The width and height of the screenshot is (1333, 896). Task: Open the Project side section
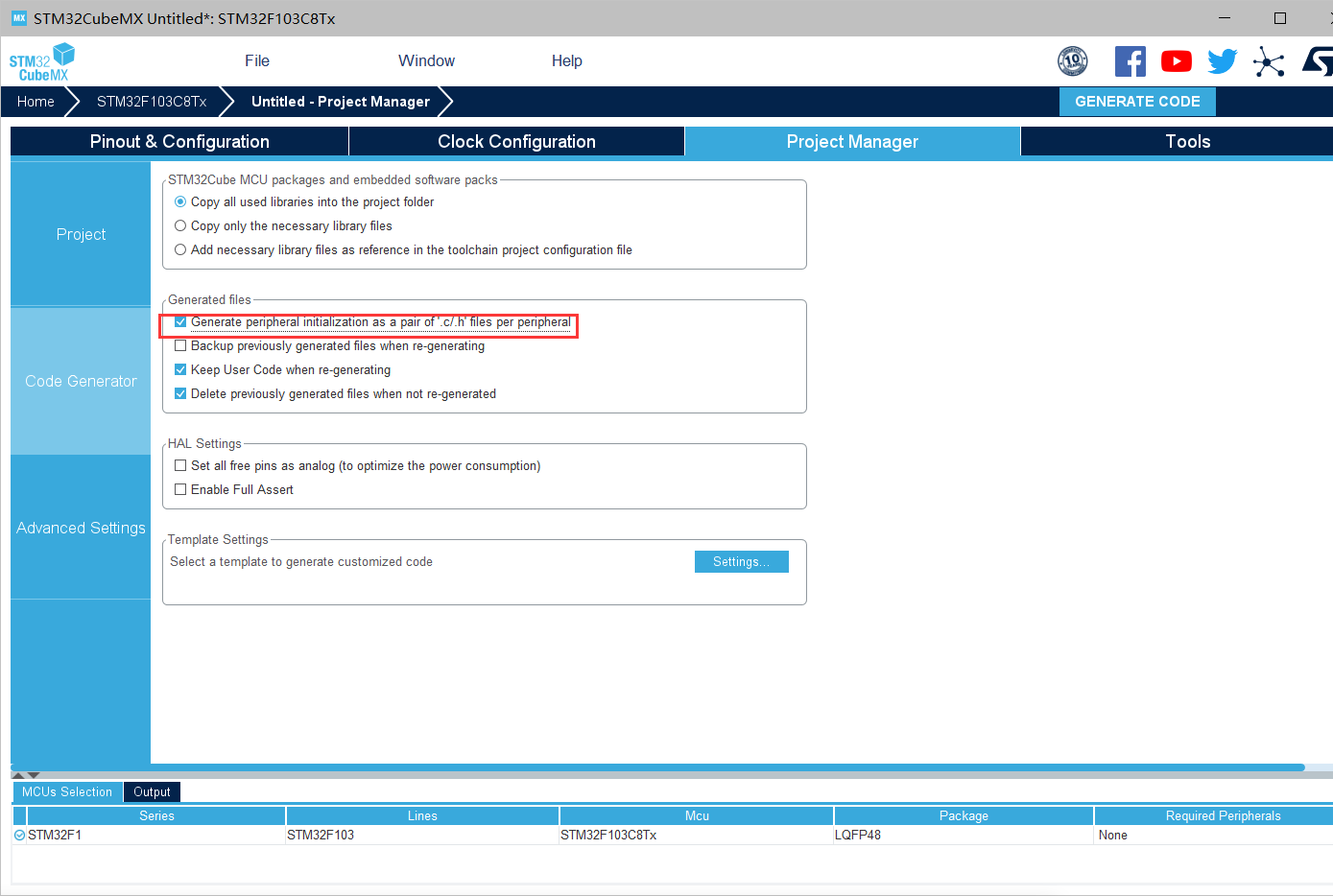pyautogui.click(x=81, y=234)
